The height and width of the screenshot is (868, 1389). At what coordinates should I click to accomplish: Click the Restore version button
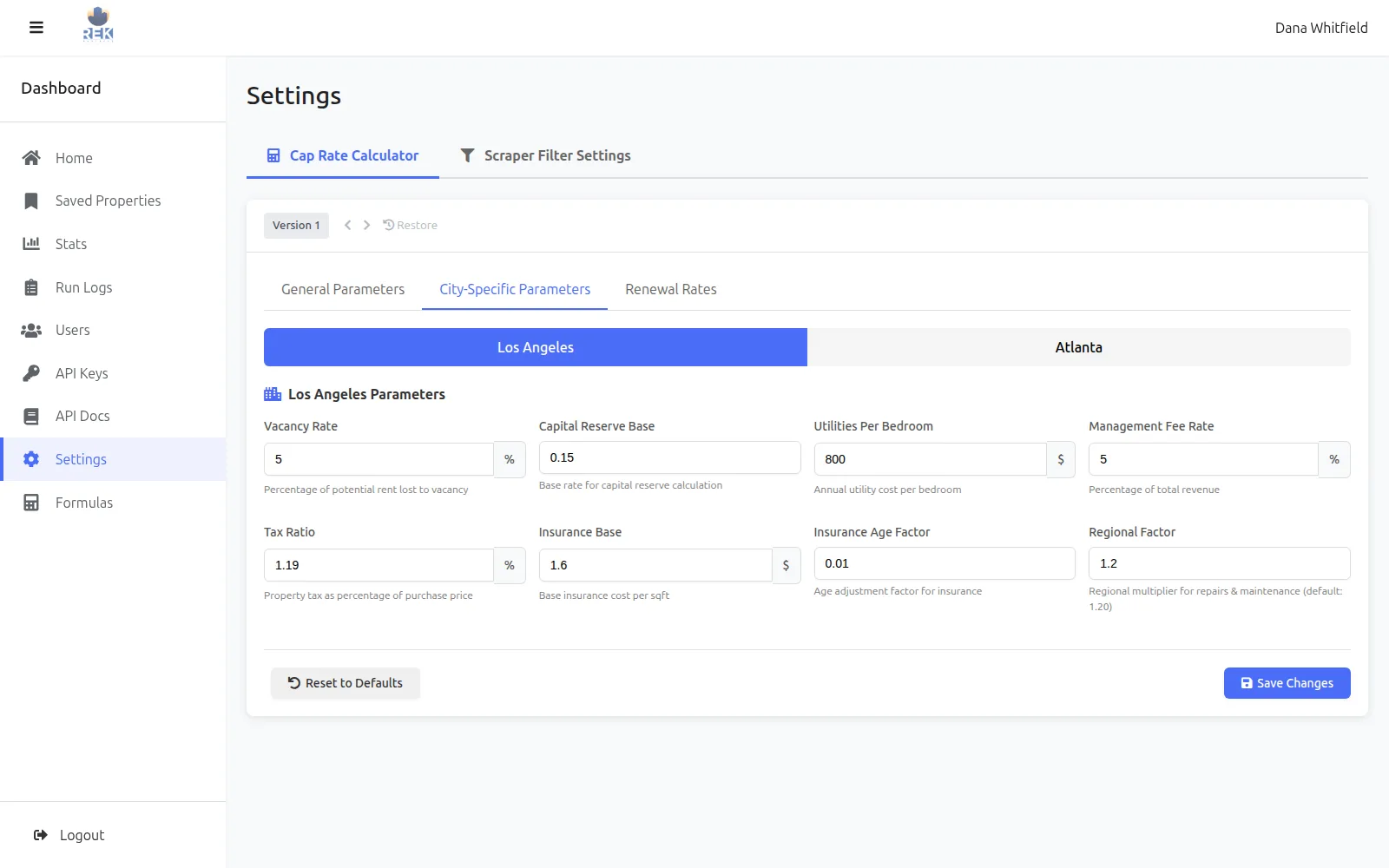coord(410,225)
